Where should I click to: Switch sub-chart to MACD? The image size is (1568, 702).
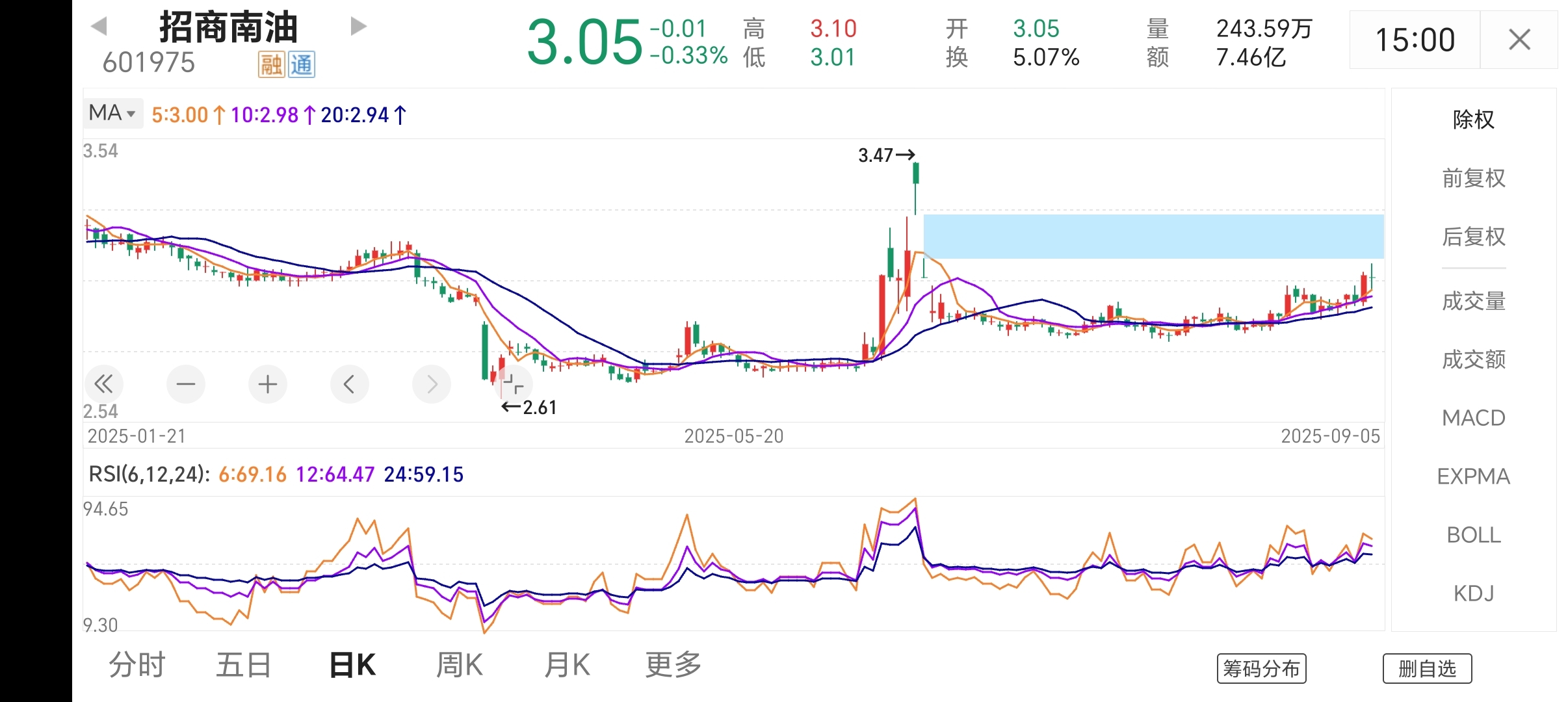(1474, 418)
